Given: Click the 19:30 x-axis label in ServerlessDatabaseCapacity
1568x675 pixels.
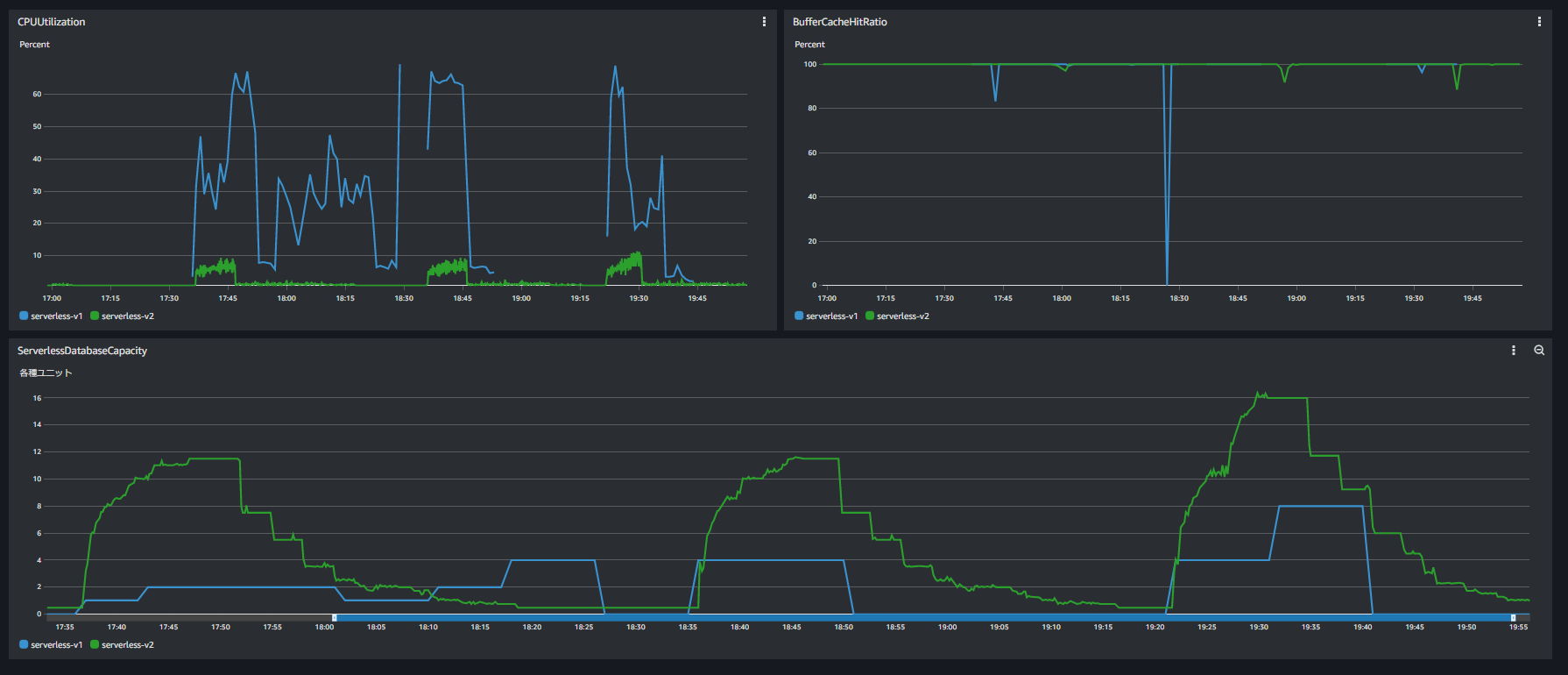Looking at the screenshot, I should (x=1259, y=628).
